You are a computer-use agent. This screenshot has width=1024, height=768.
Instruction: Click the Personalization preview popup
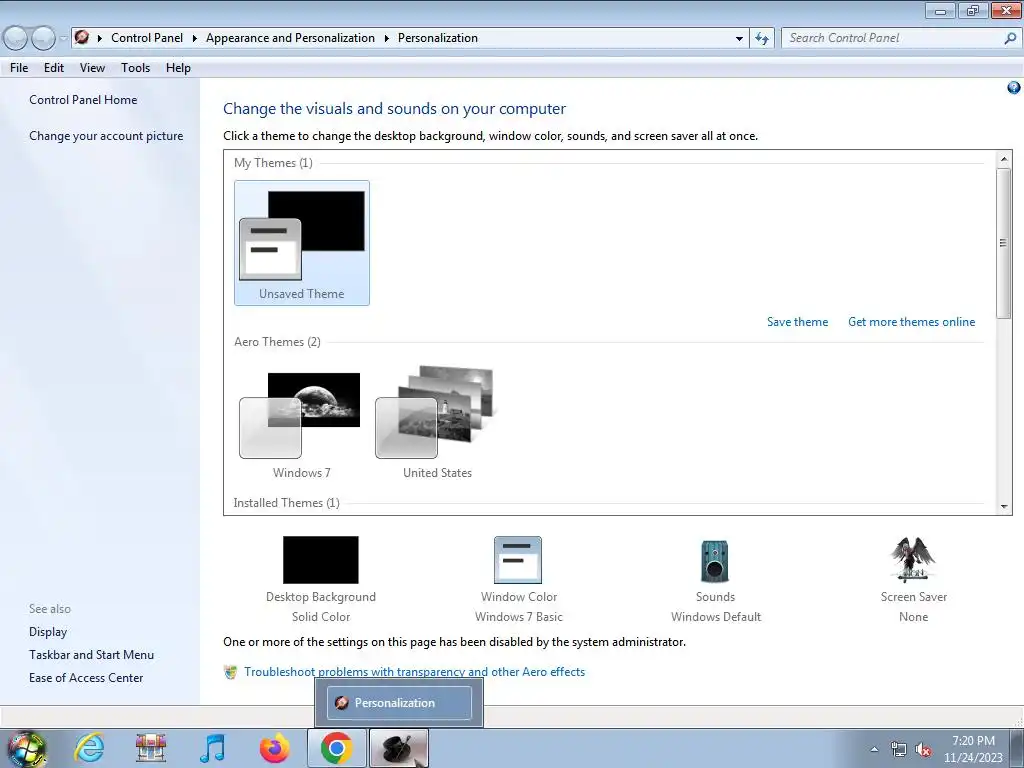[399, 703]
